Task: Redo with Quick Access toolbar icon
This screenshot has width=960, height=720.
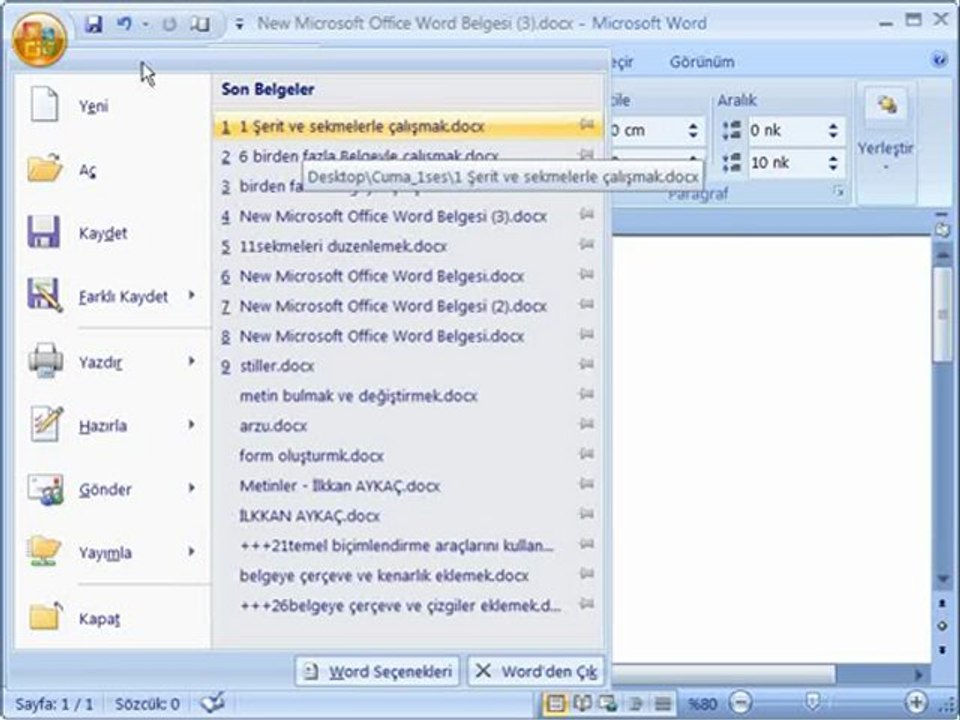Action: [170, 24]
